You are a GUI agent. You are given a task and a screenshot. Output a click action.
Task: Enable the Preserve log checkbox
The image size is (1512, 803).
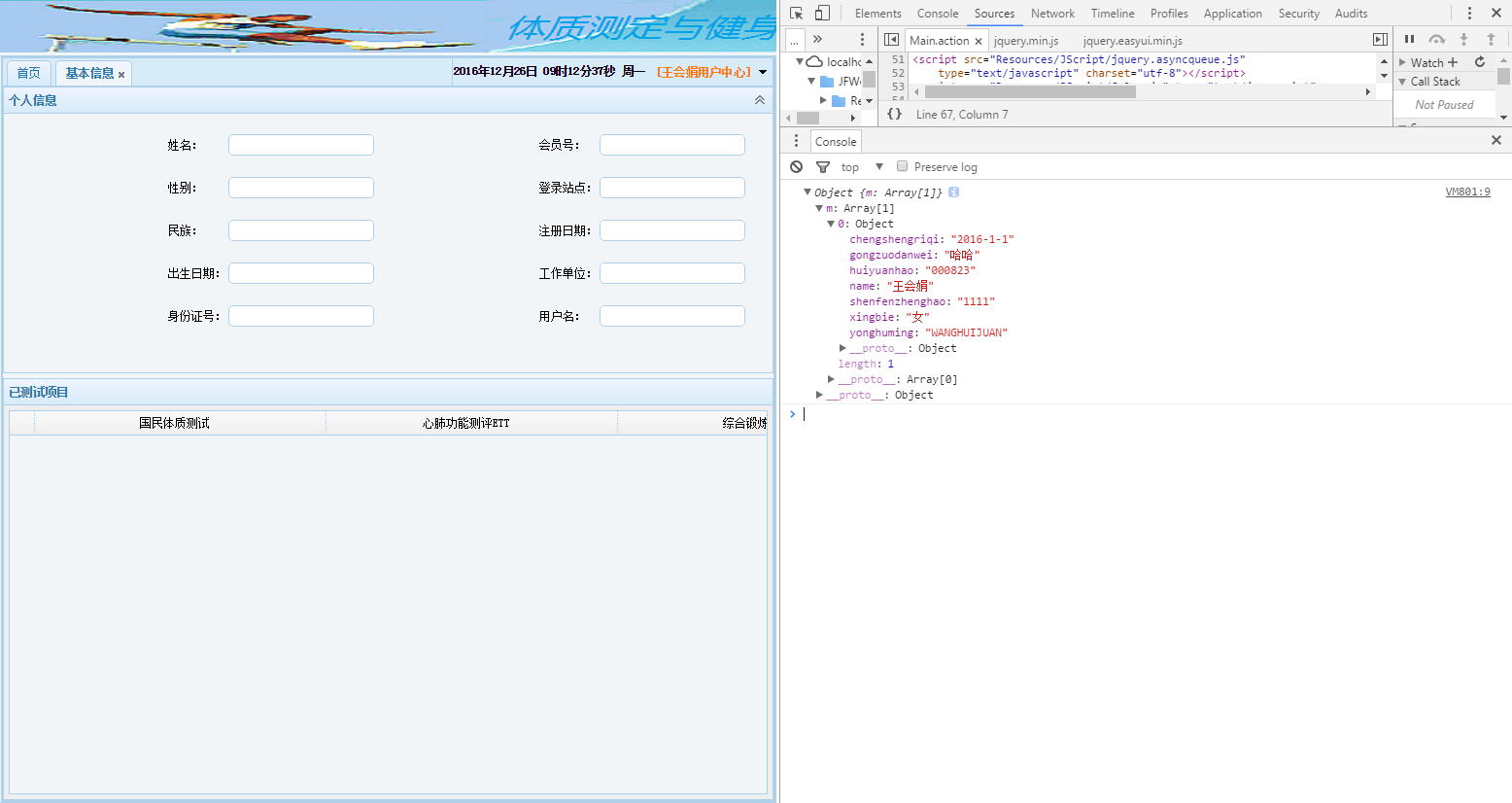click(902, 166)
